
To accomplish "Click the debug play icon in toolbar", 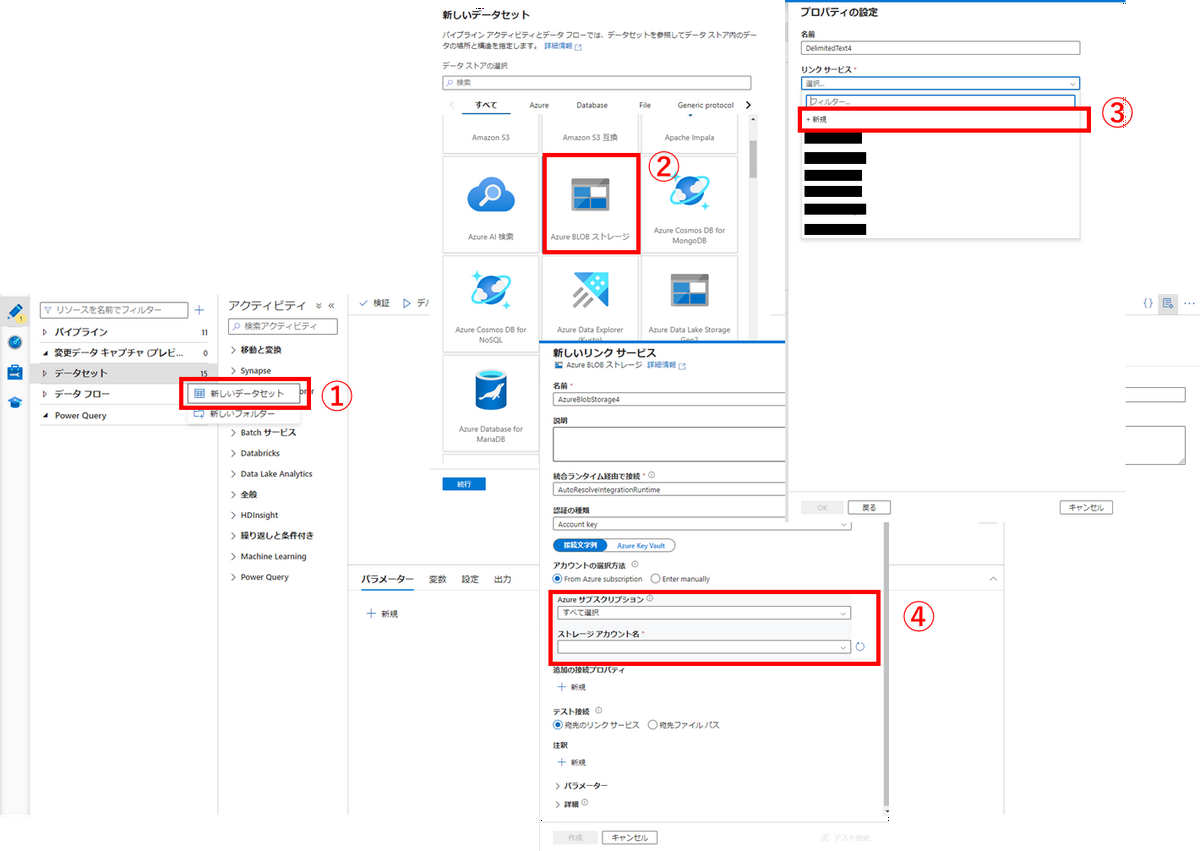I will point(407,303).
